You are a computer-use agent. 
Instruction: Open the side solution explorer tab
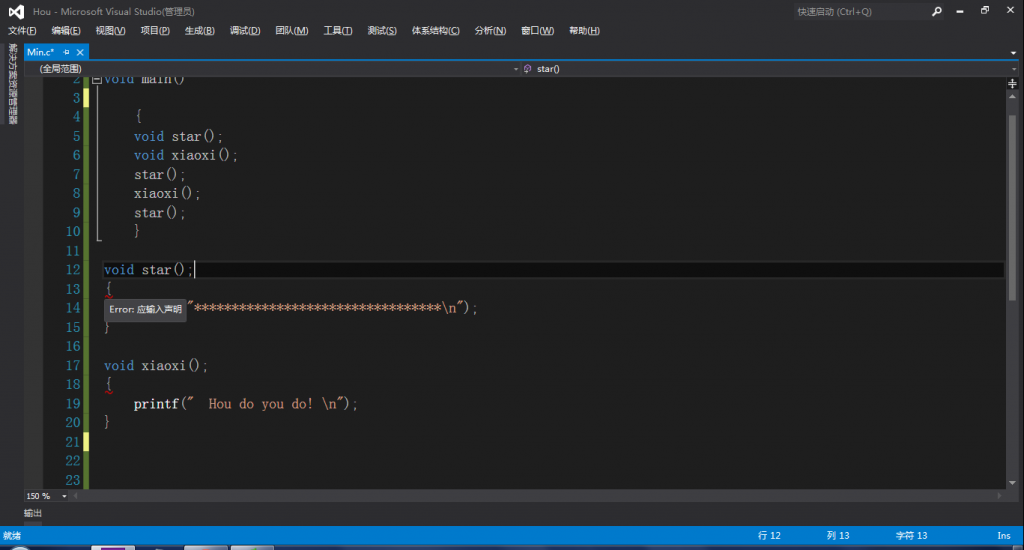pos(12,84)
